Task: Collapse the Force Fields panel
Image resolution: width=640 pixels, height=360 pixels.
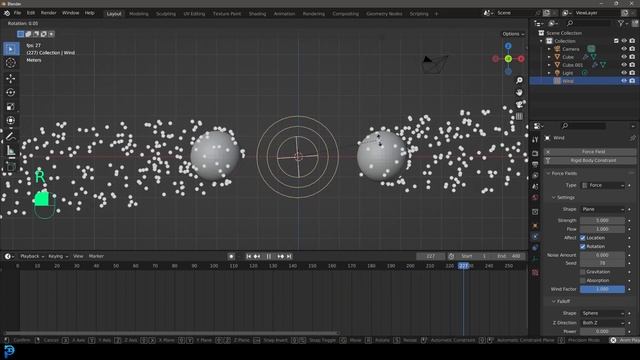Action: coord(548,173)
